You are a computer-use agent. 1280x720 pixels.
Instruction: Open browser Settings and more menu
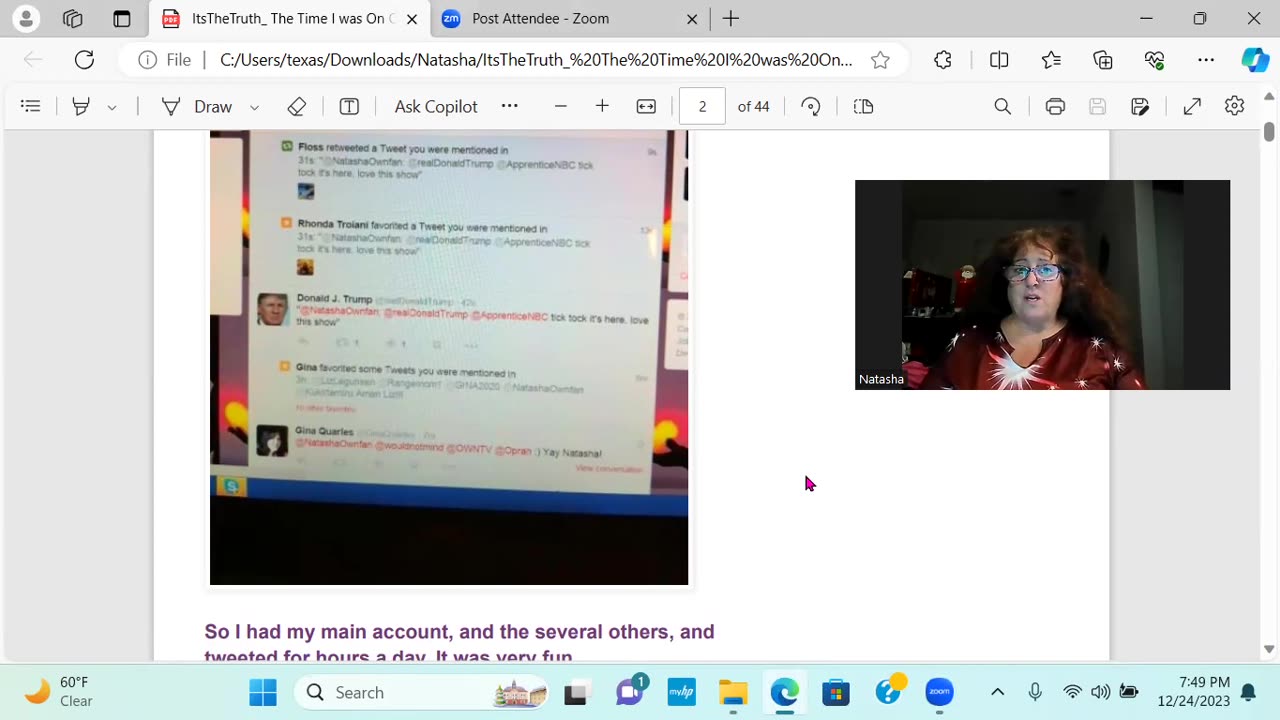coord(1207,60)
